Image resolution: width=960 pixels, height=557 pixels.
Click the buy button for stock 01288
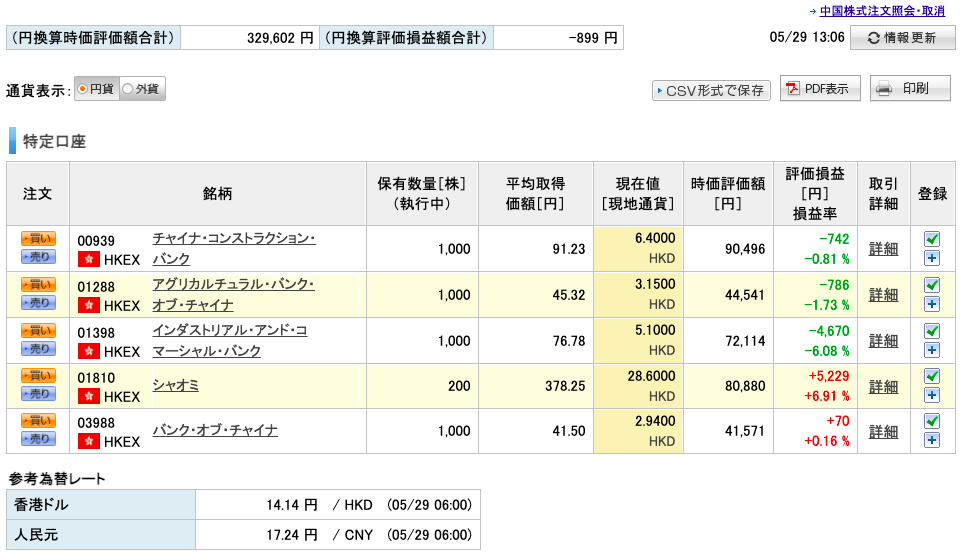[x=38, y=284]
